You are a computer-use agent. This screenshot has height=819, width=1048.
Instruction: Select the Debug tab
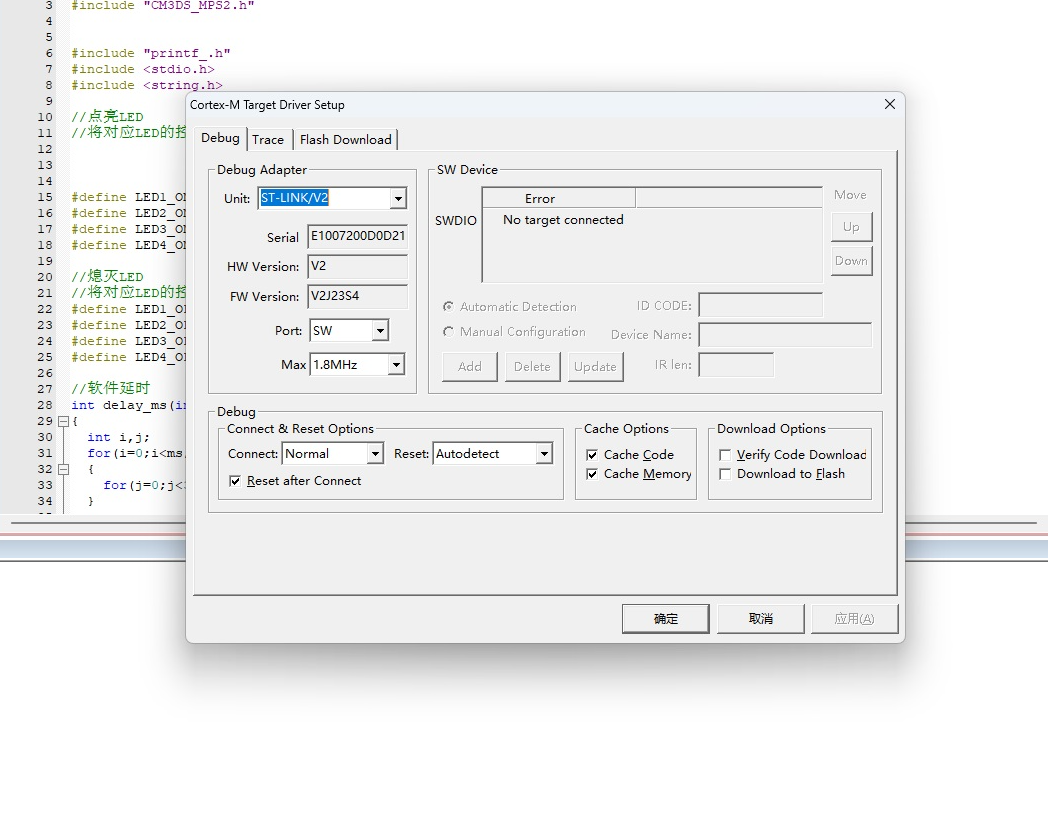tap(220, 138)
